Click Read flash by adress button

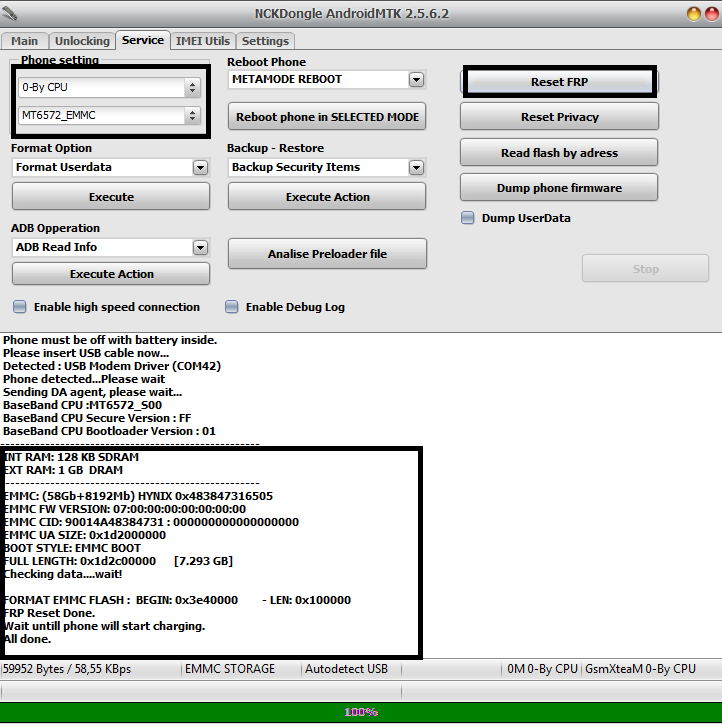pyautogui.click(x=559, y=153)
